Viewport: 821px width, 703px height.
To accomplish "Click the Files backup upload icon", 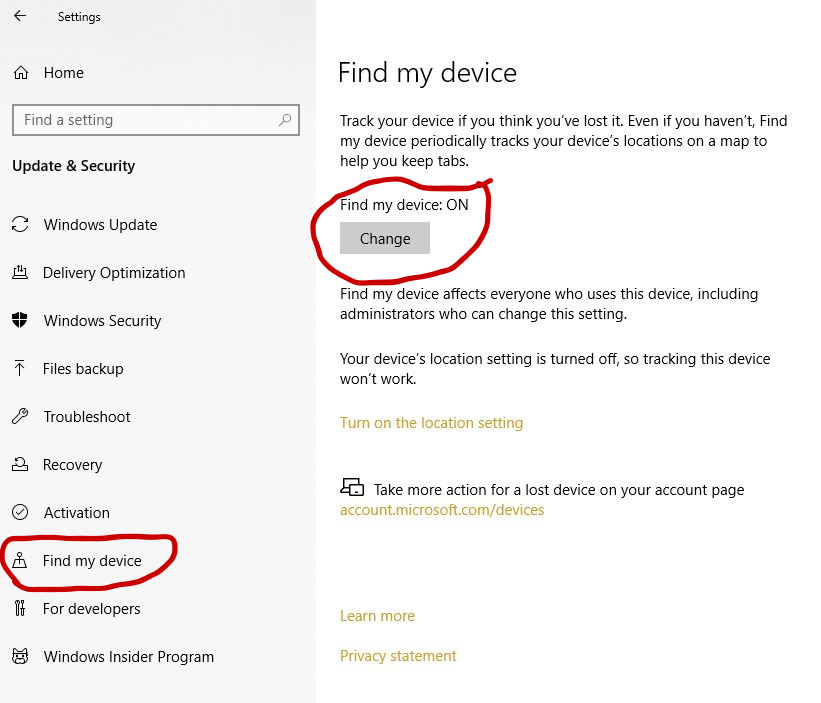I will coord(20,369).
